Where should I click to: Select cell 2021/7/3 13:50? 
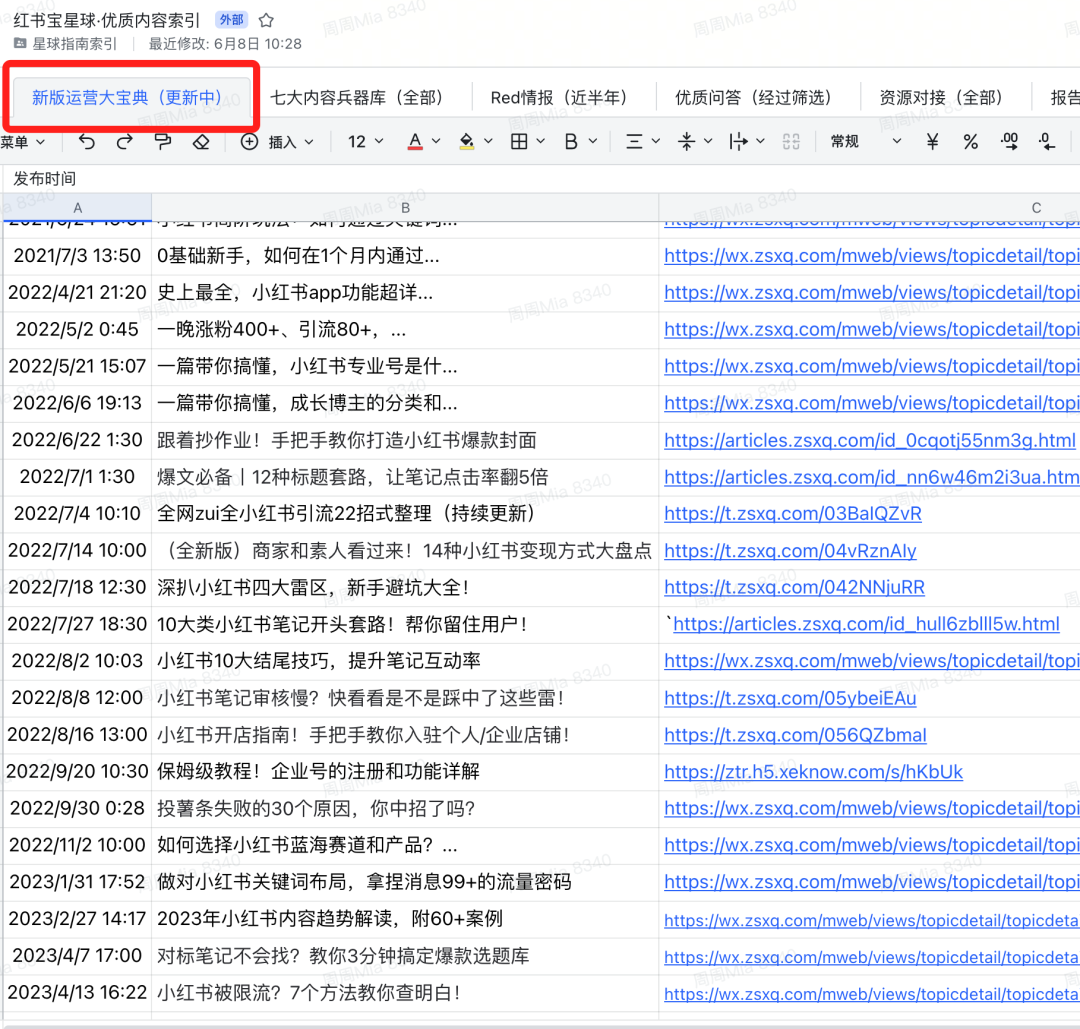[x=77, y=256]
